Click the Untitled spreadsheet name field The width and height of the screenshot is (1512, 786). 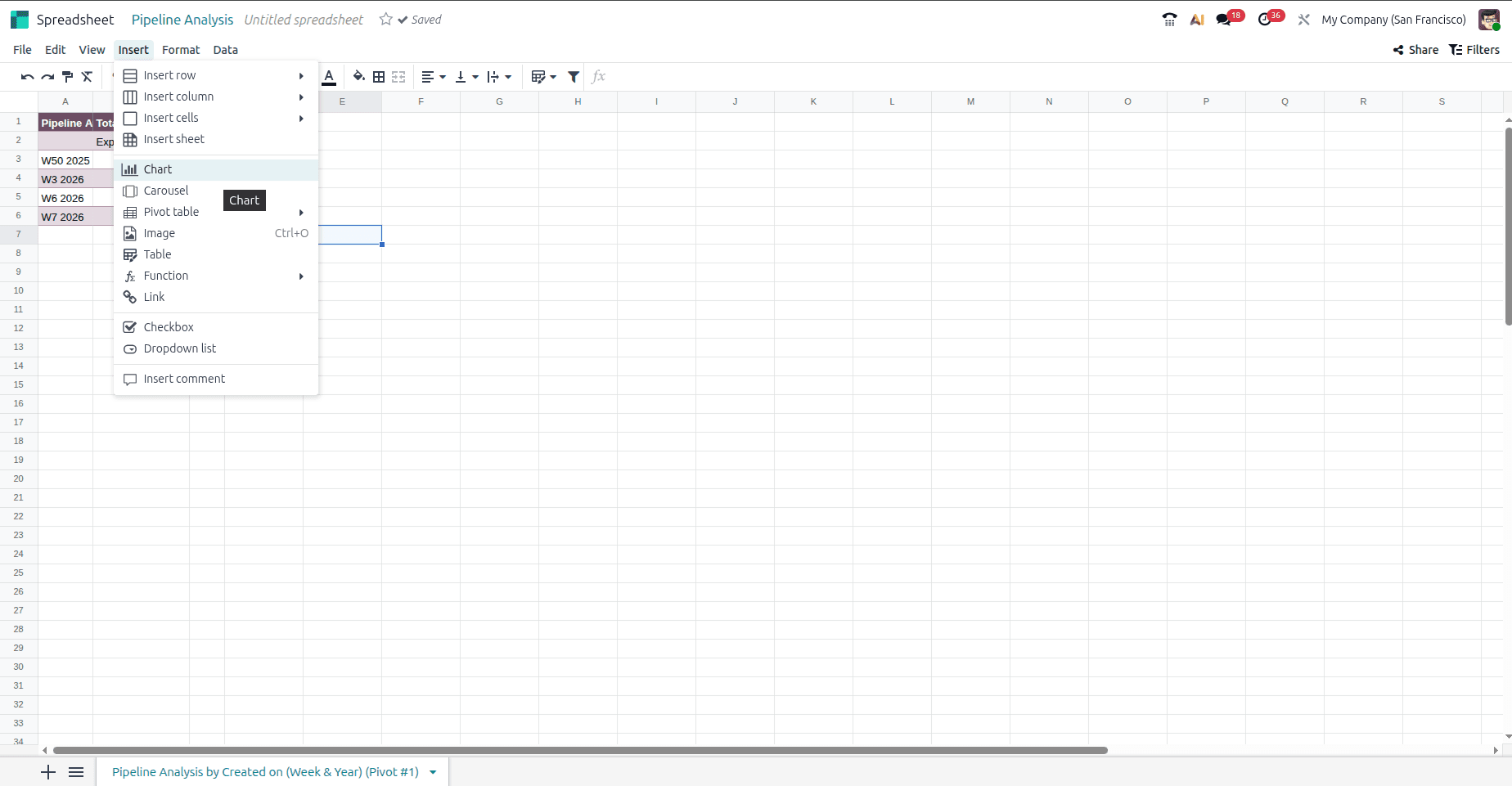coord(304,20)
